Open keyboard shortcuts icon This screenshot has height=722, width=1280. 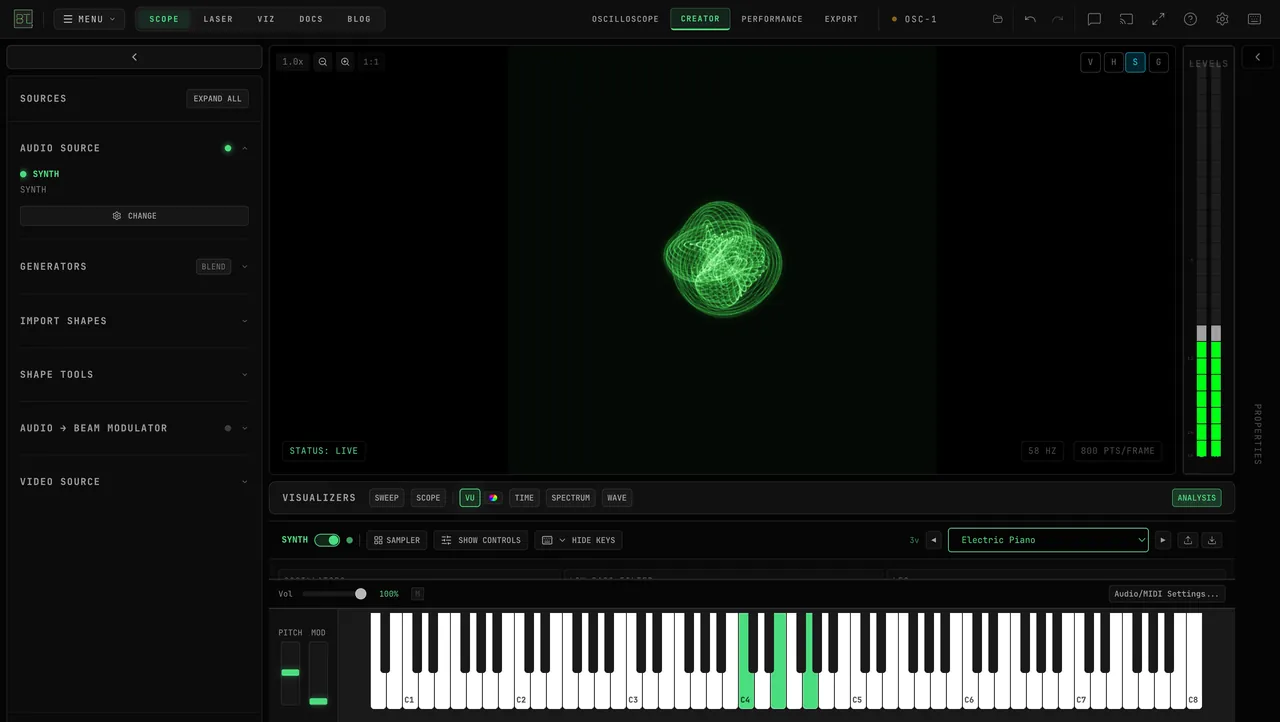(x=1254, y=19)
